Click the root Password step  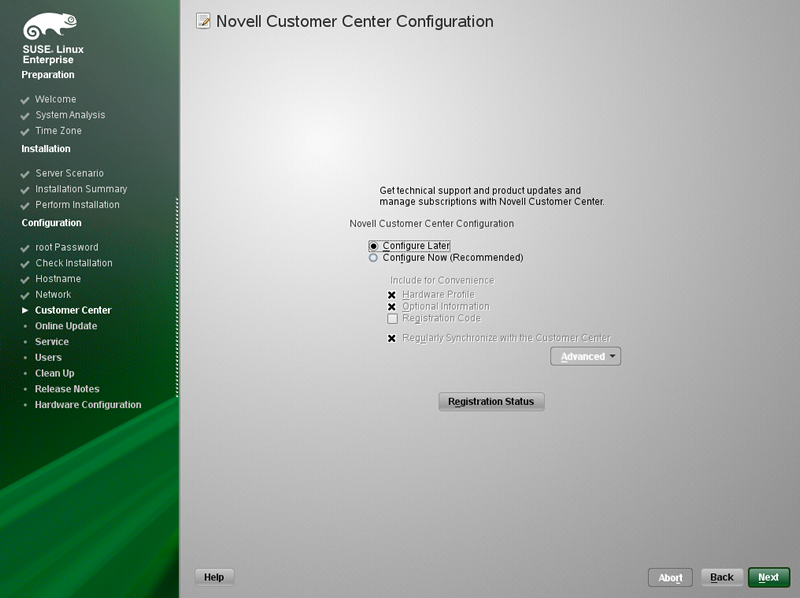tap(67, 247)
